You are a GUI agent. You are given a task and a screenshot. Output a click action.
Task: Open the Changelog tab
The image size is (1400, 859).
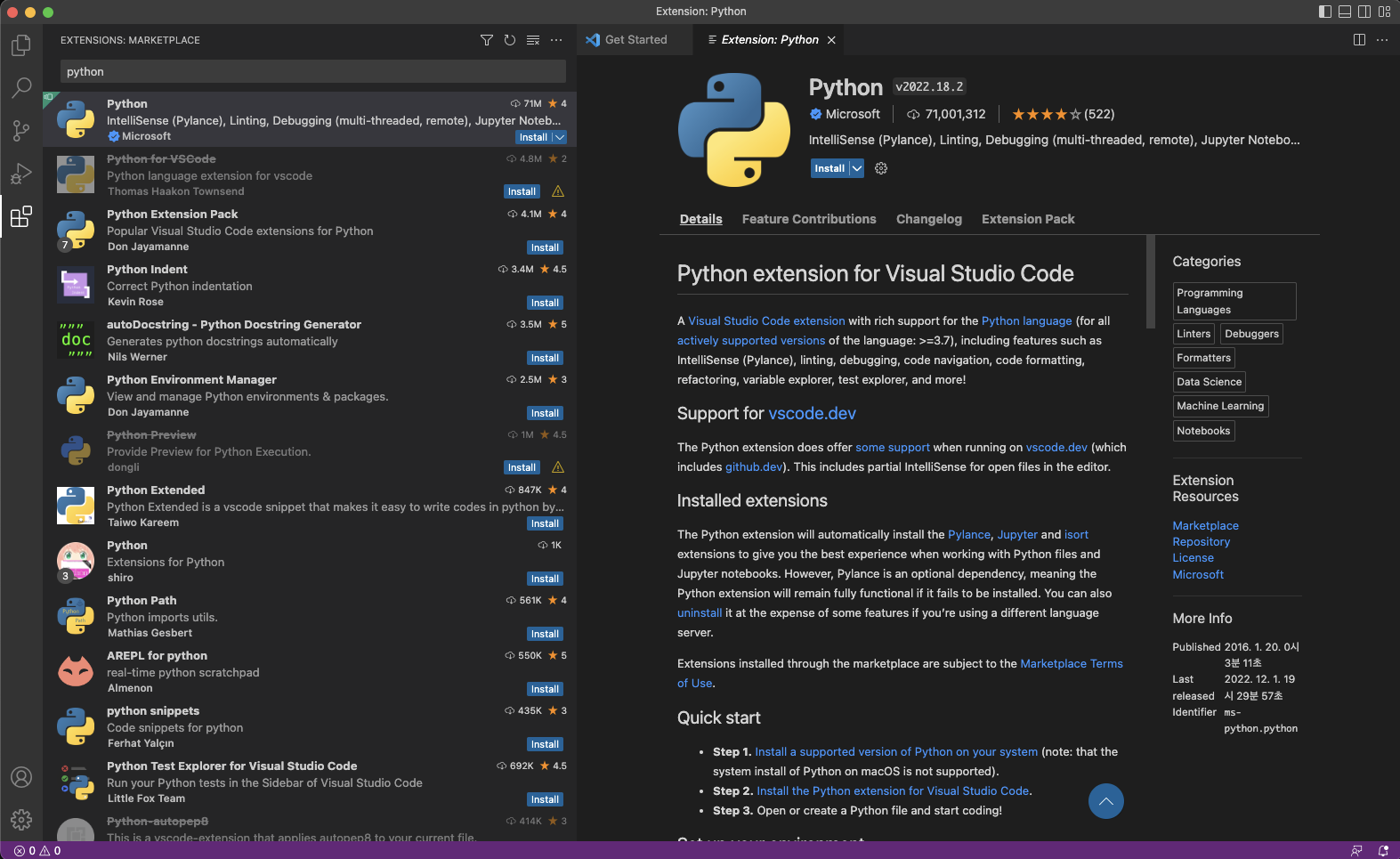coord(929,219)
